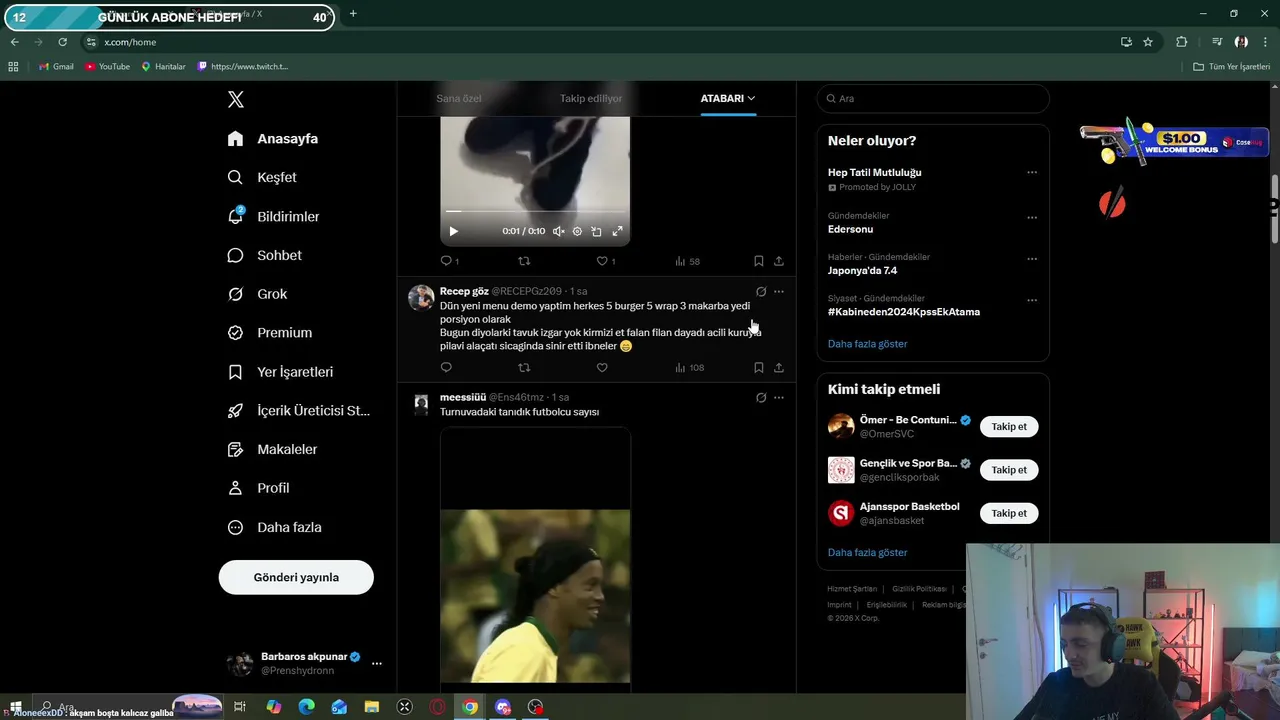Reply to Recep göz post
Screen dimensions: 1280x720
[x=446, y=367]
